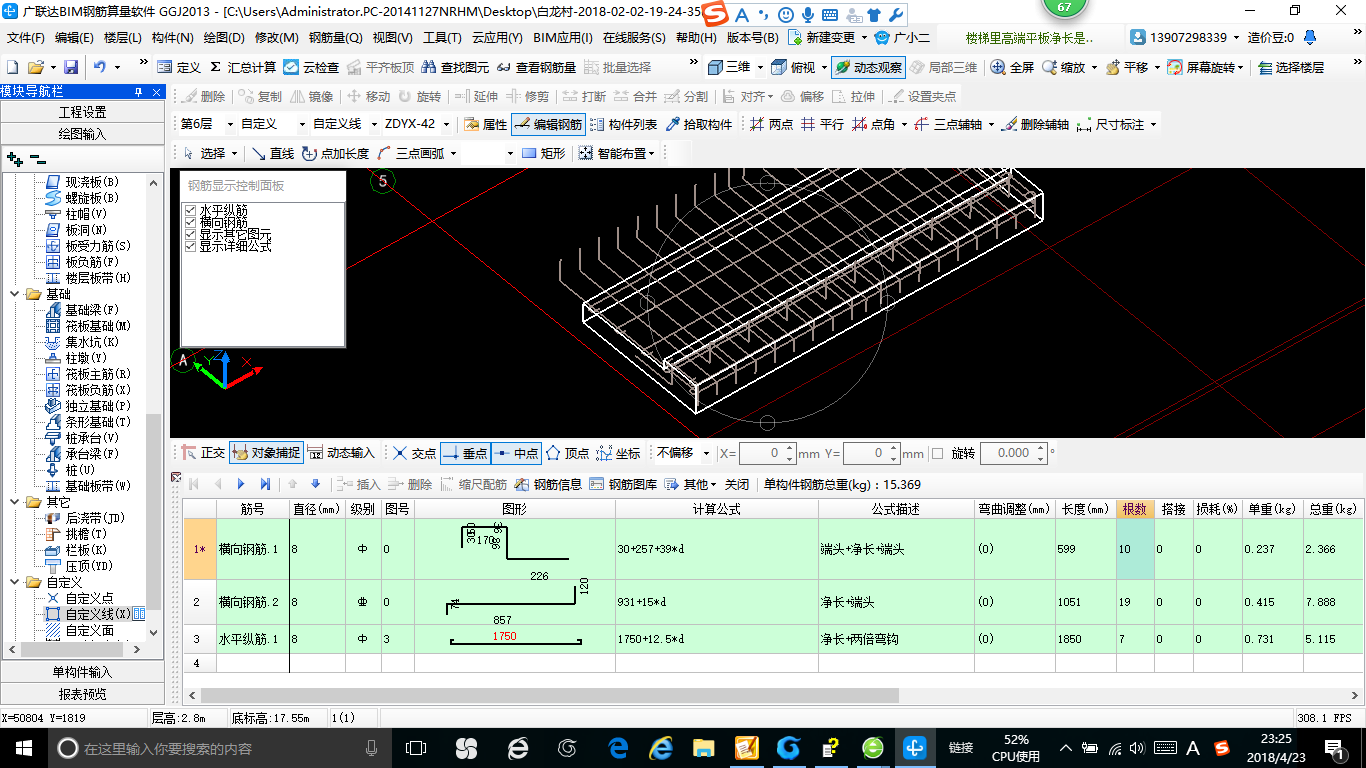The image size is (1366, 768).
Task: Click 查找图元 find element tool
Action: 455,67
